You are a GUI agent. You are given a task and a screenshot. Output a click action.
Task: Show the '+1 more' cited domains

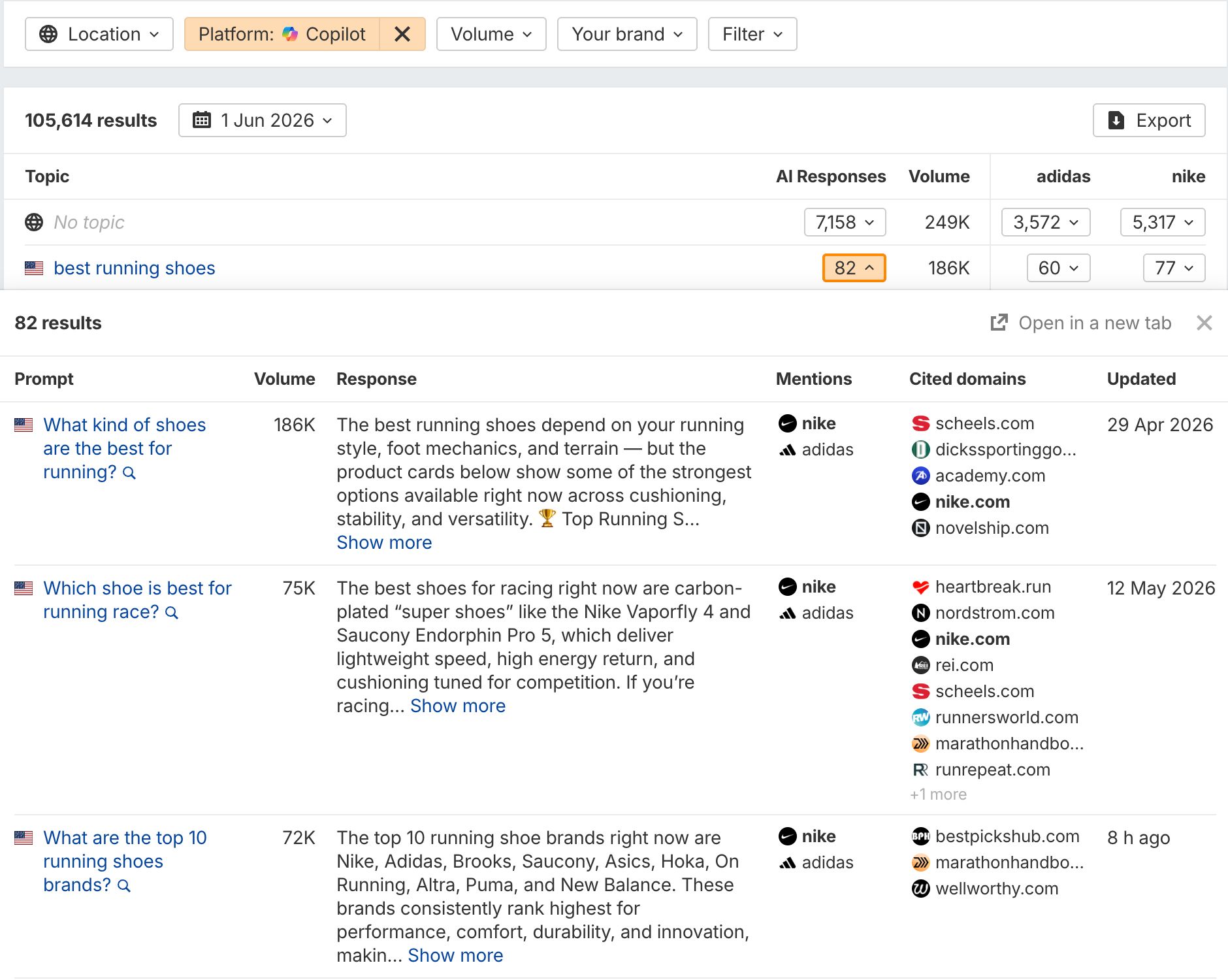click(x=938, y=794)
